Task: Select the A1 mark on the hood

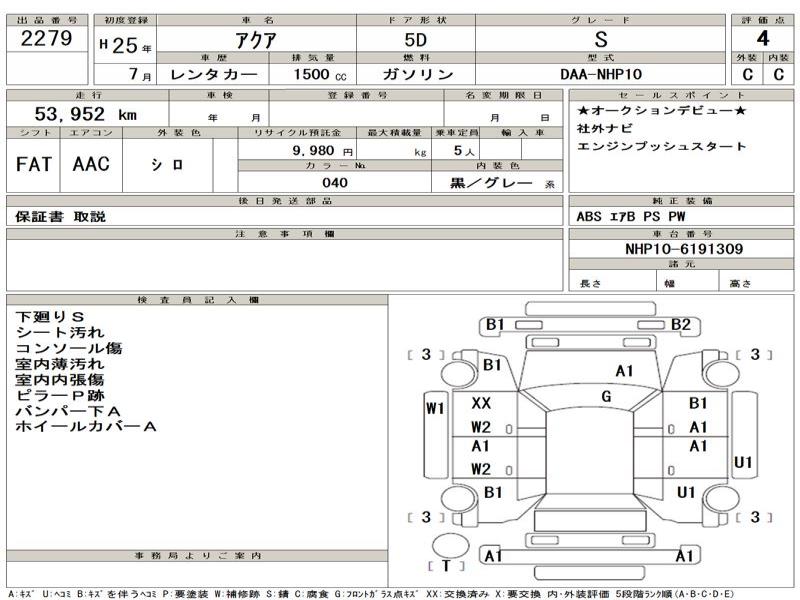Action: (x=625, y=371)
